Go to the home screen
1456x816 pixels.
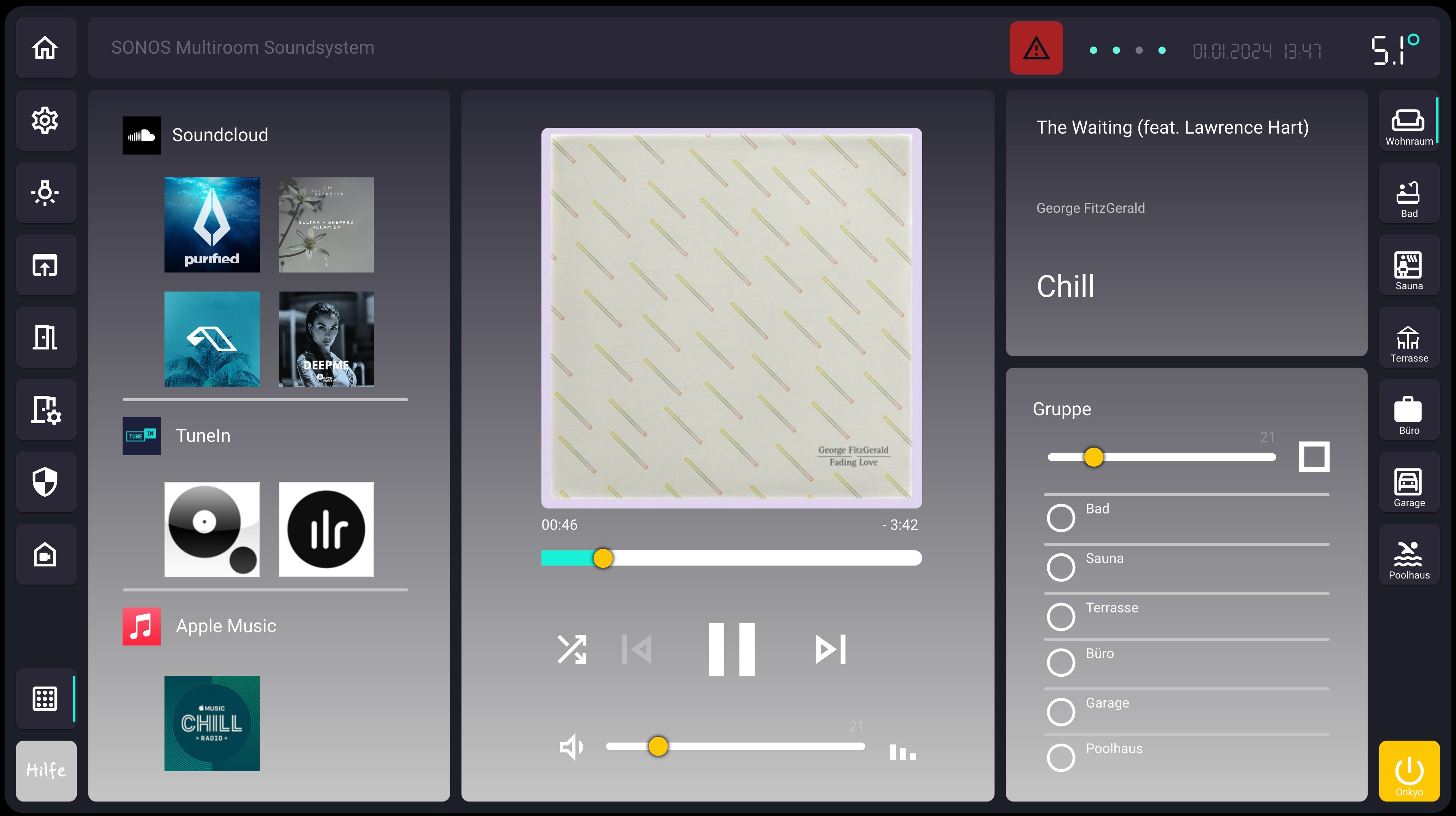(45, 48)
